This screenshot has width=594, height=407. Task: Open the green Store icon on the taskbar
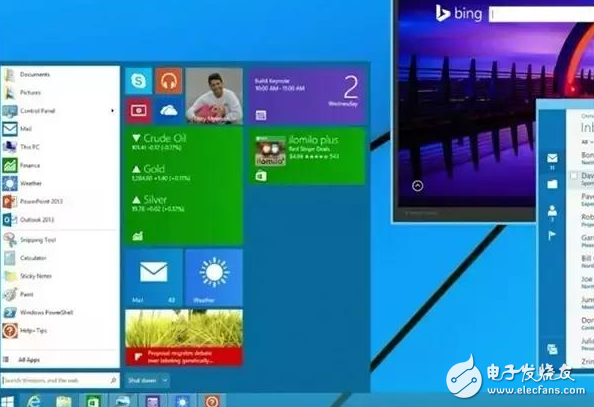[93, 401]
